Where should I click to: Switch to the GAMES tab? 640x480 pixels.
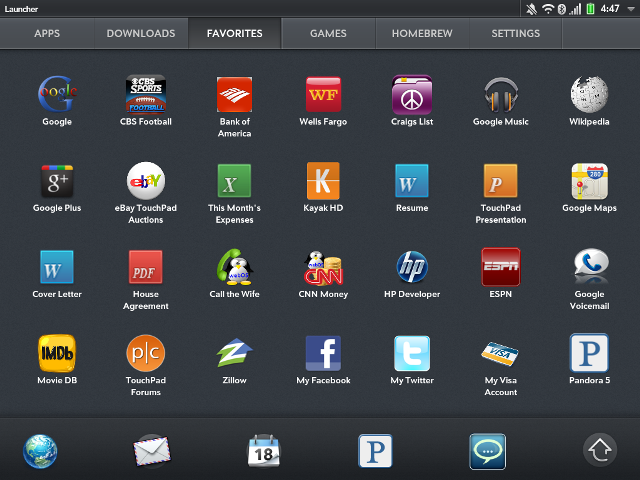point(328,33)
